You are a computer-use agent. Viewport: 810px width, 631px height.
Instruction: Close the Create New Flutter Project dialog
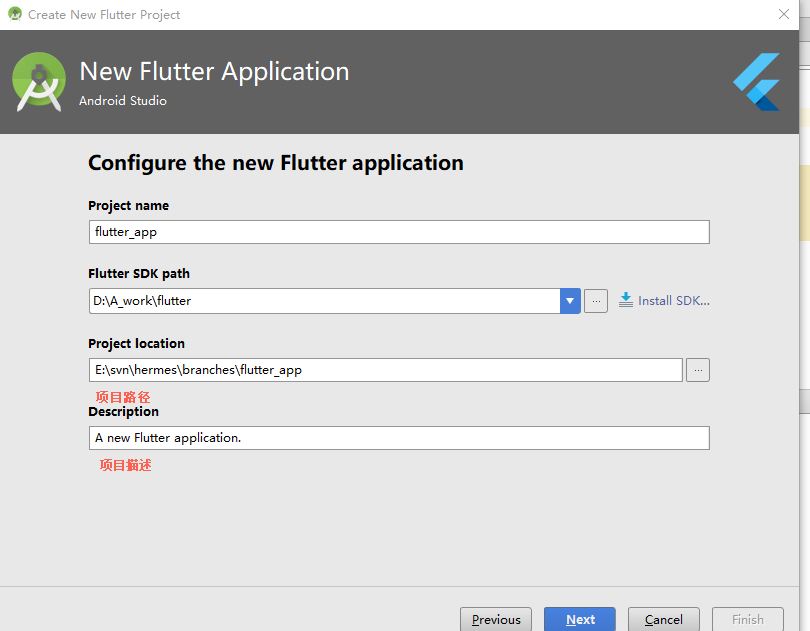784,14
